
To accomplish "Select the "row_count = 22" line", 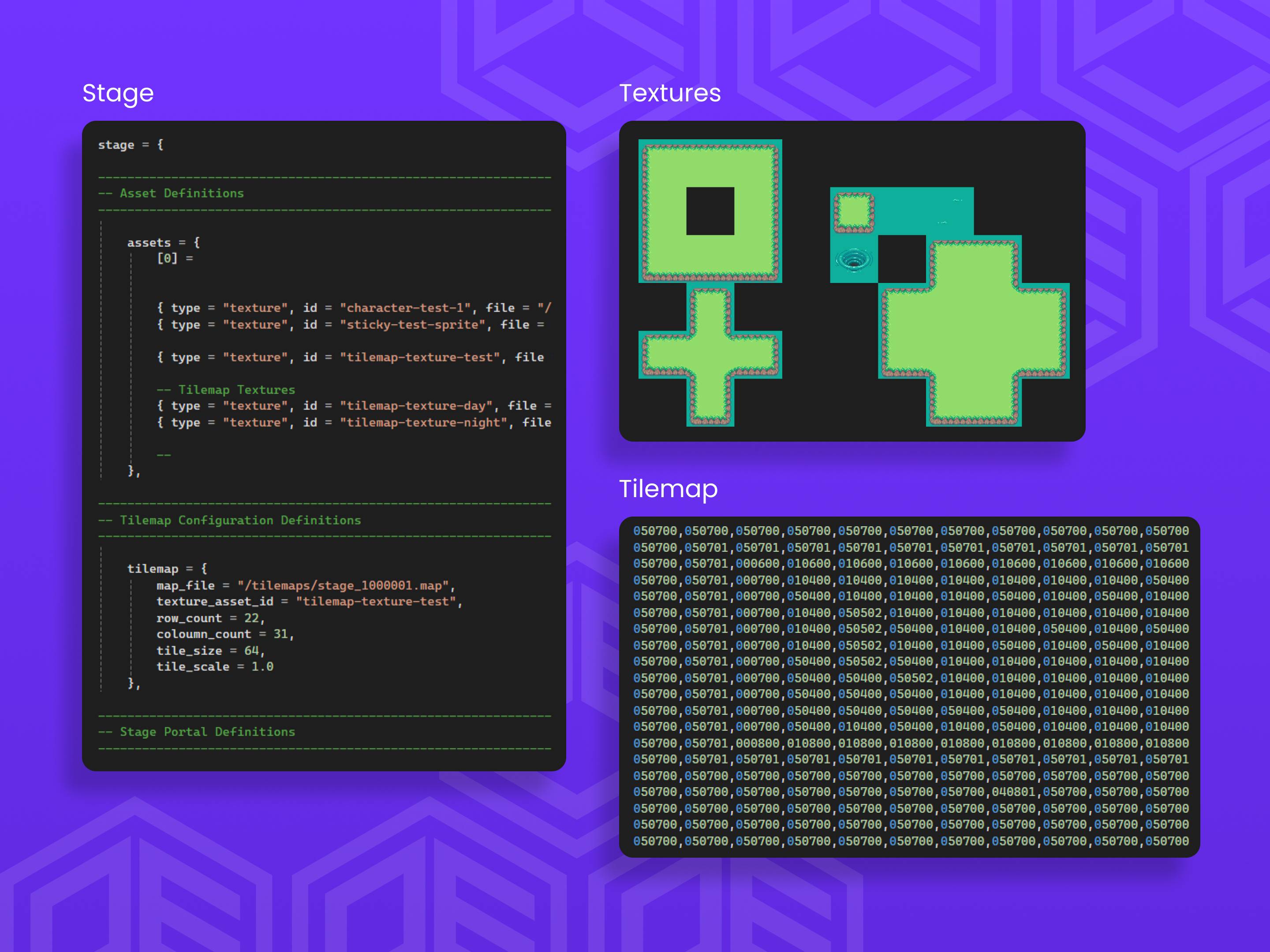I will coord(211,618).
